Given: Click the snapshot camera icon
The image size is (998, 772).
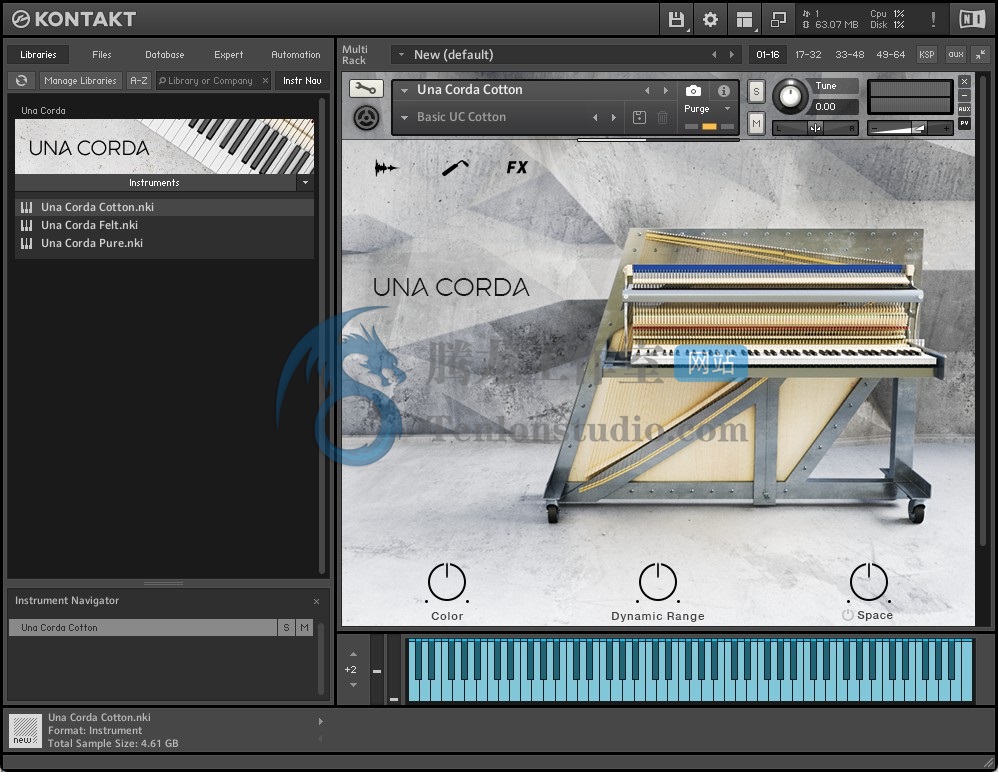Looking at the screenshot, I should tap(693, 90).
